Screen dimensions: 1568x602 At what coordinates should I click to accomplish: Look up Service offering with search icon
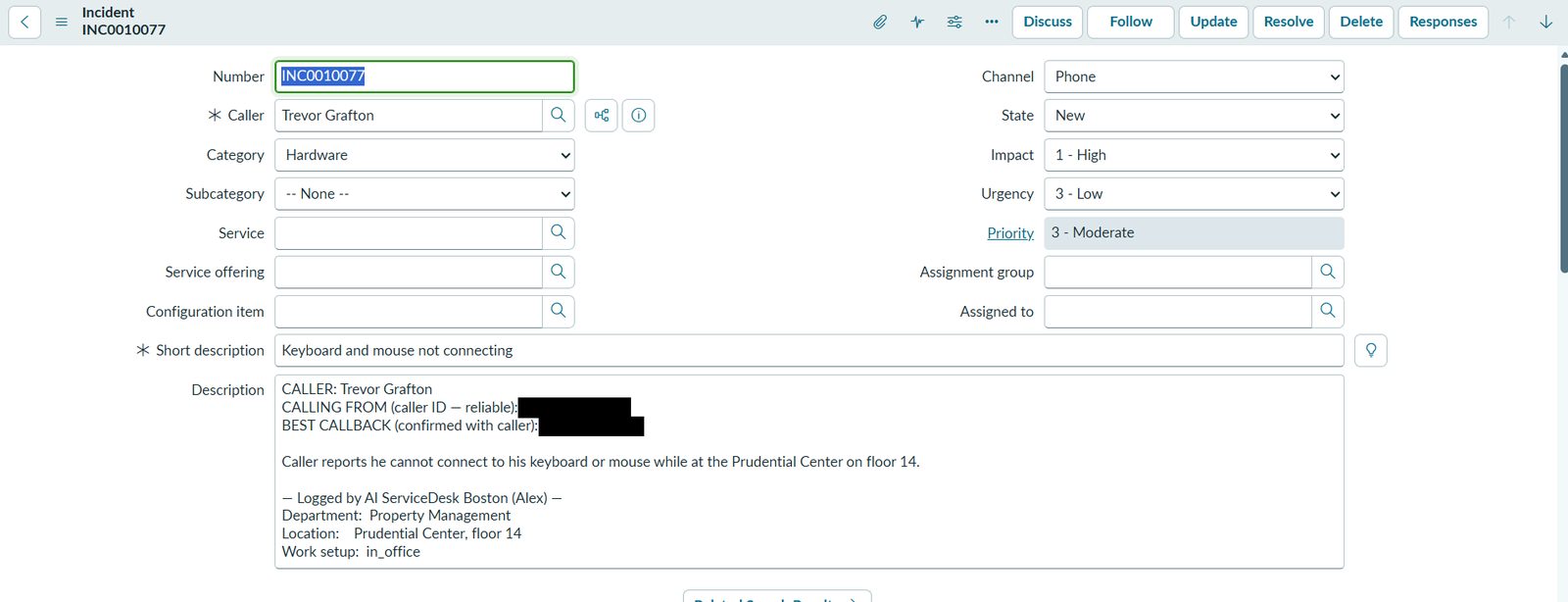click(x=559, y=272)
